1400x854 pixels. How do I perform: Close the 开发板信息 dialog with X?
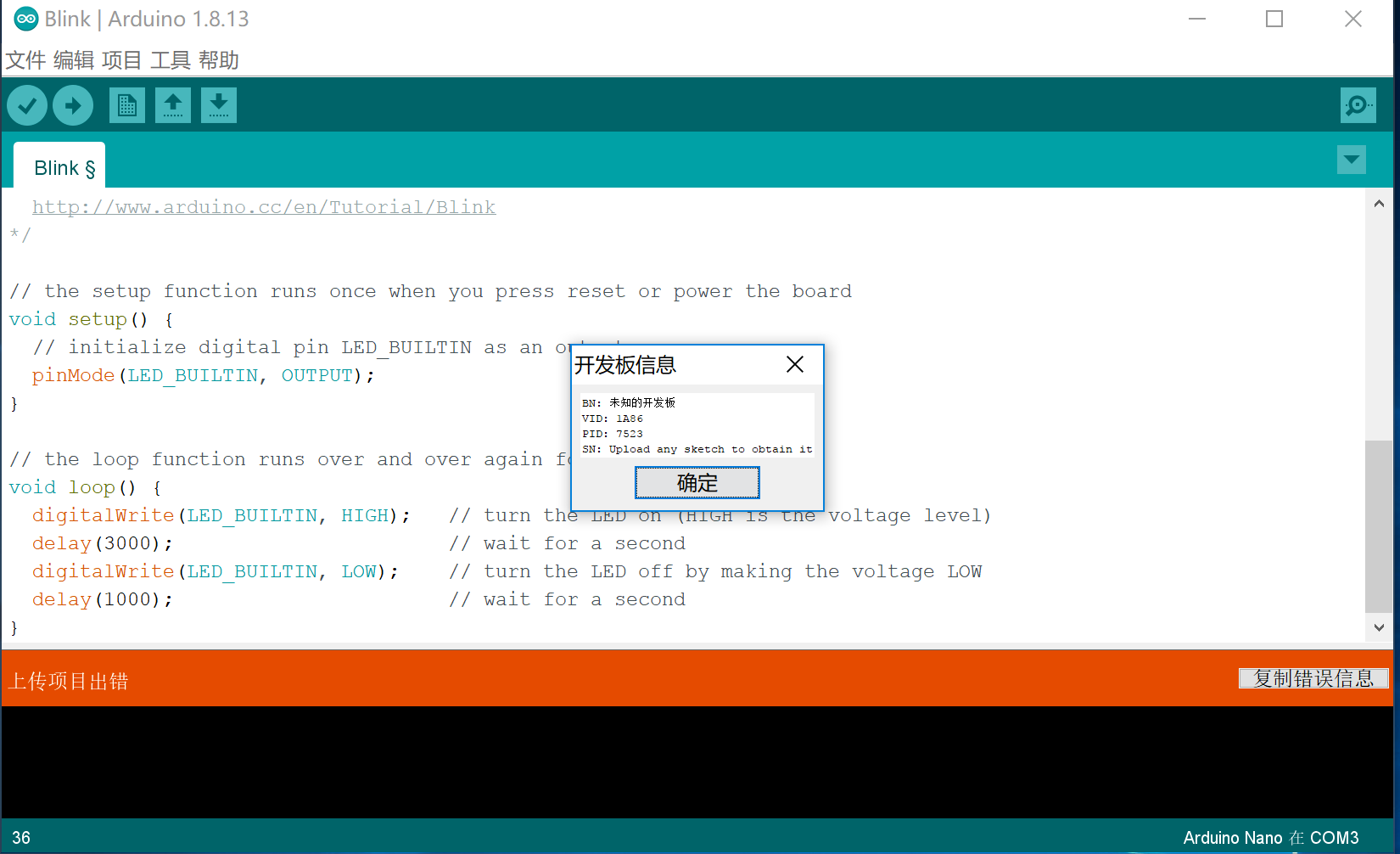795,364
